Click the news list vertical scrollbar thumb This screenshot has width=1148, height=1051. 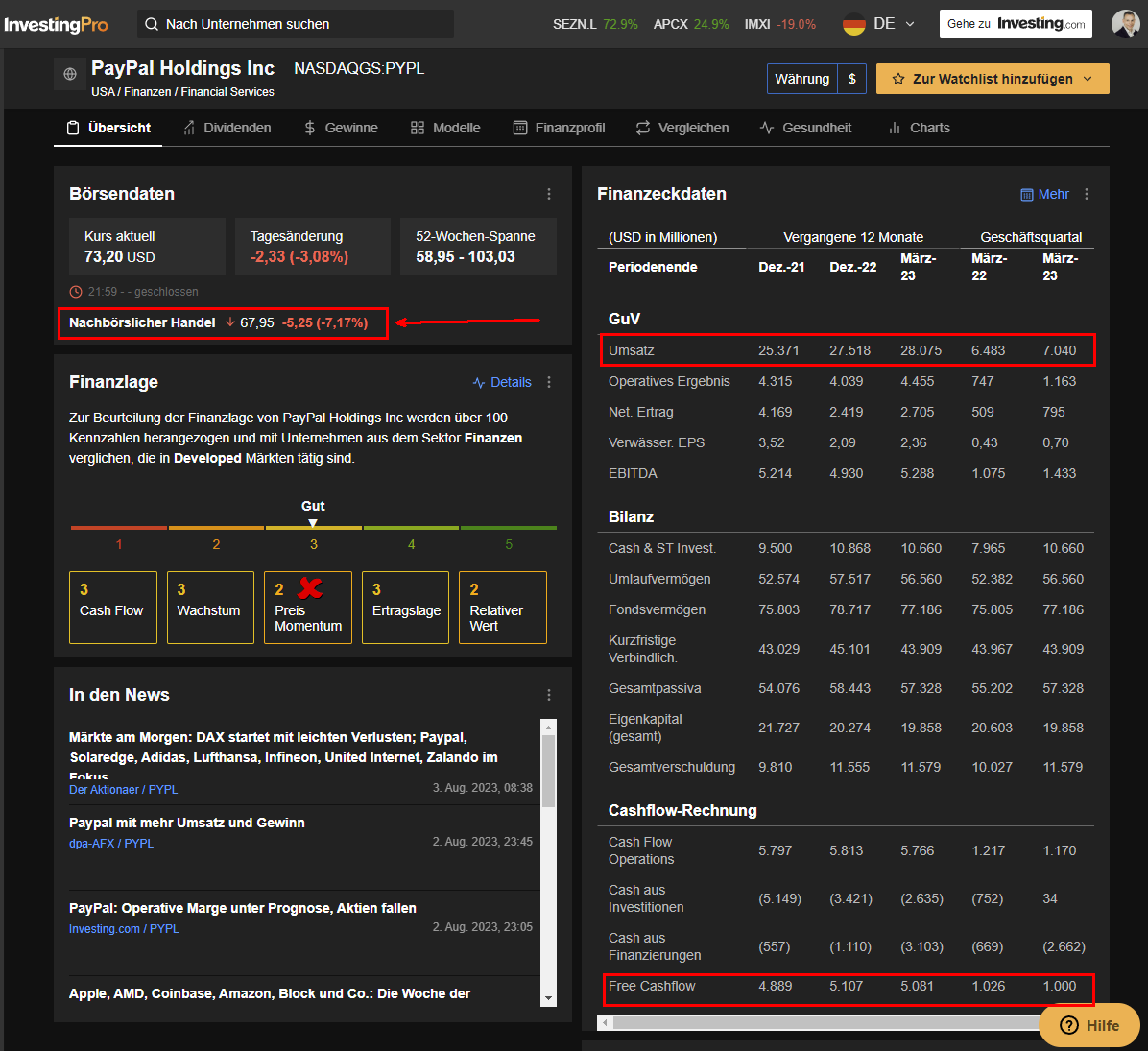(548, 771)
